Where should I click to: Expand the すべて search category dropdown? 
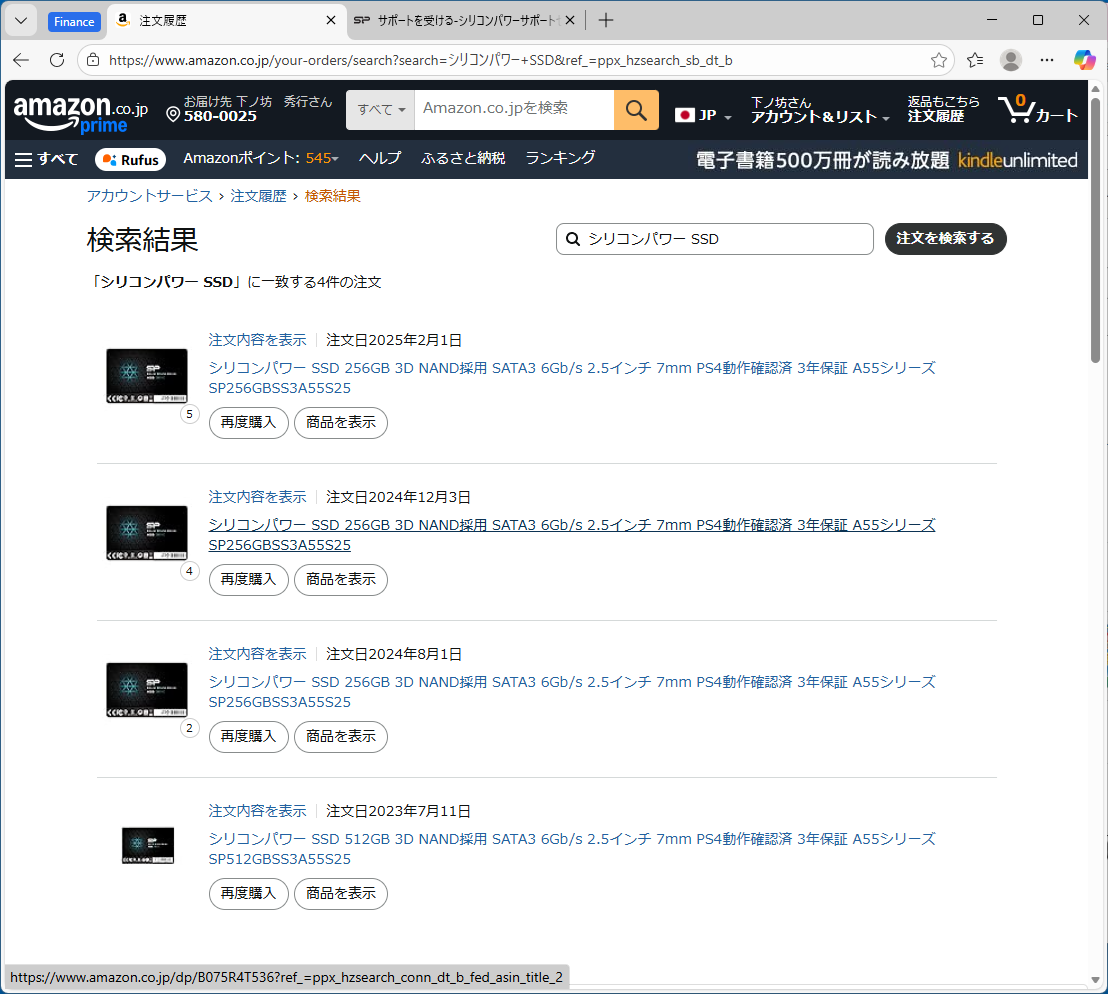click(x=380, y=110)
